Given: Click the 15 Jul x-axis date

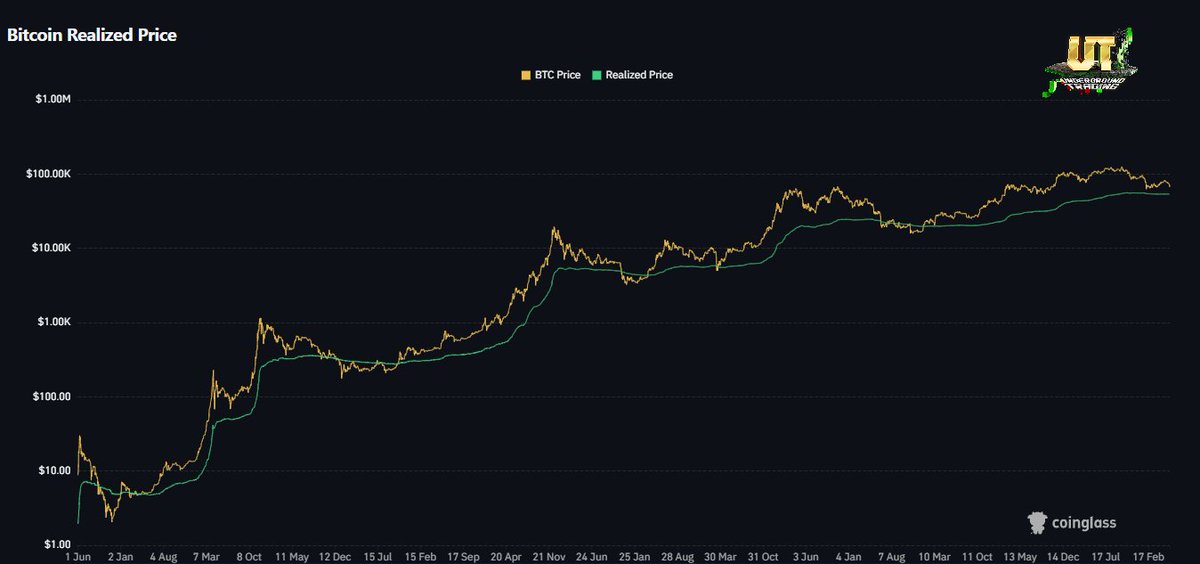Looking at the screenshot, I should pos(378,555).
